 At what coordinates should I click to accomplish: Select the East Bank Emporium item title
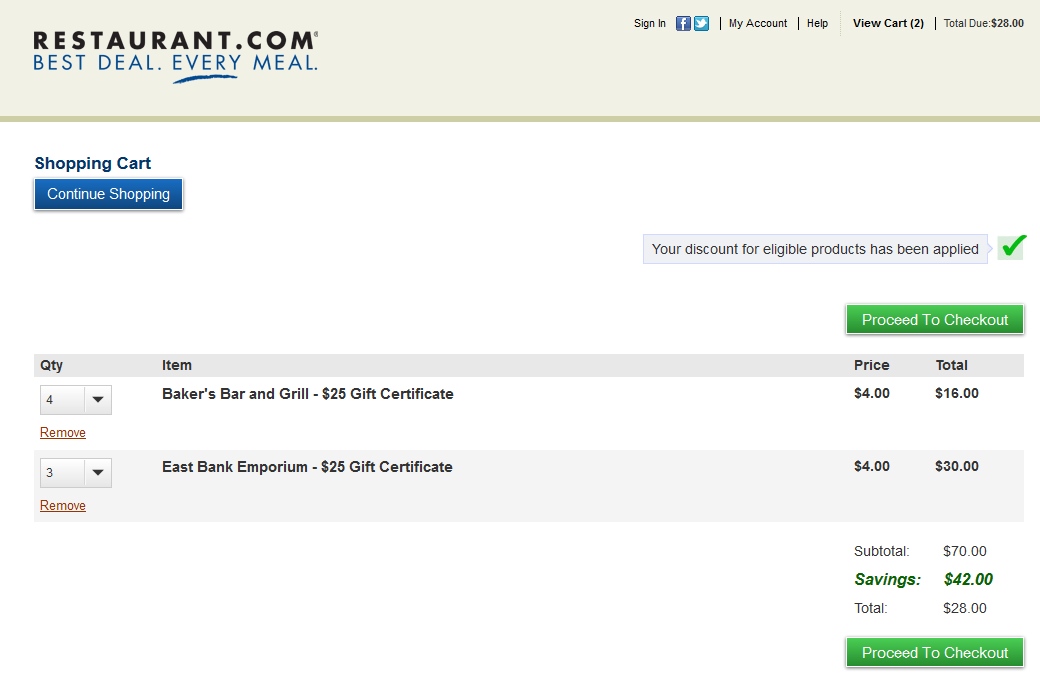pyautogui.click(x=307, y=467)
